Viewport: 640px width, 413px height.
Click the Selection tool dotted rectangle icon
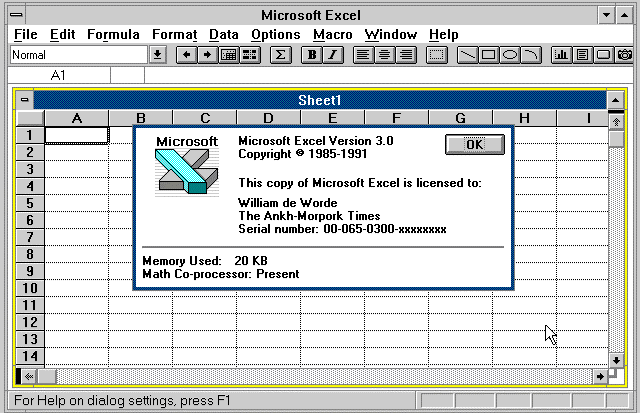[x=437, y=55]
